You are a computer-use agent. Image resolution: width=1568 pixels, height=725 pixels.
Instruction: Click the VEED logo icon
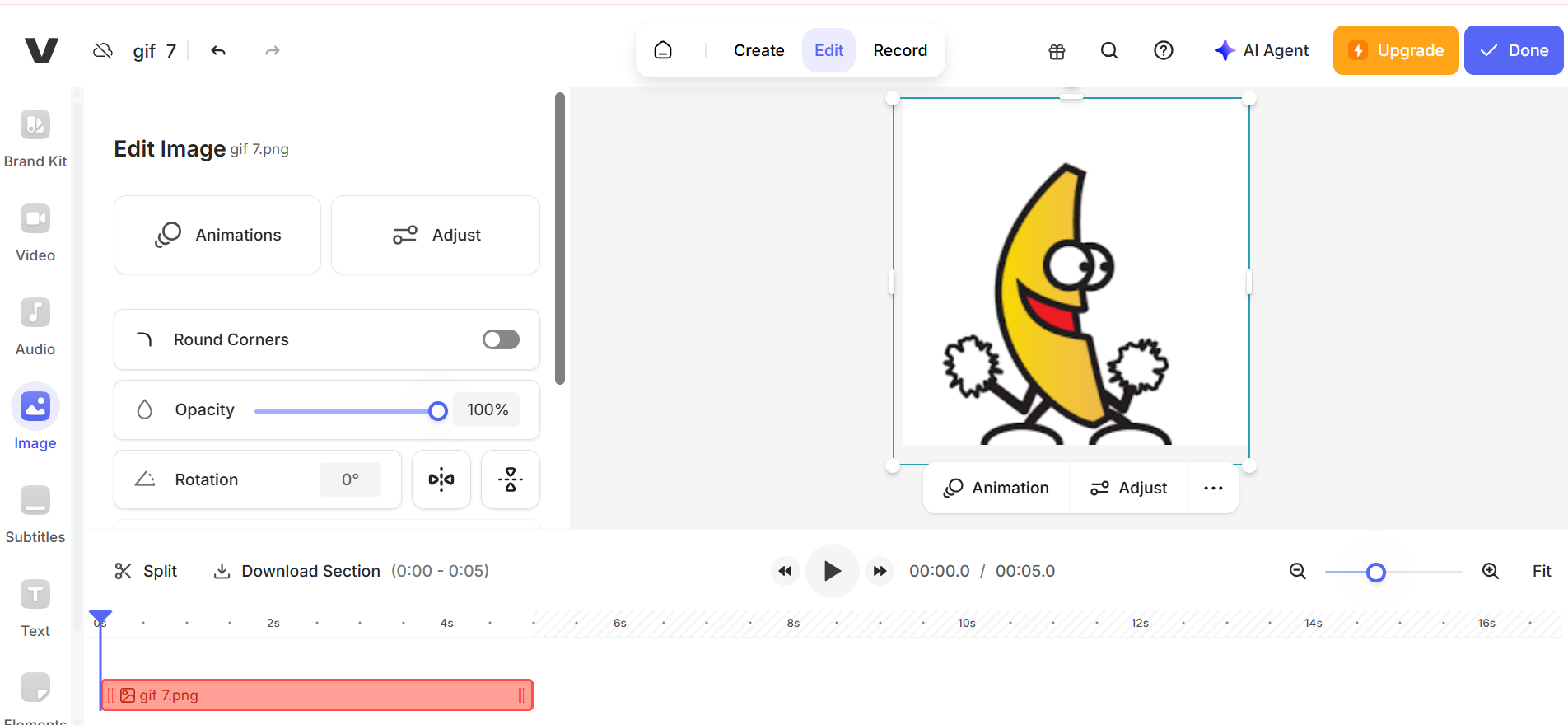(x=41, y=50)
